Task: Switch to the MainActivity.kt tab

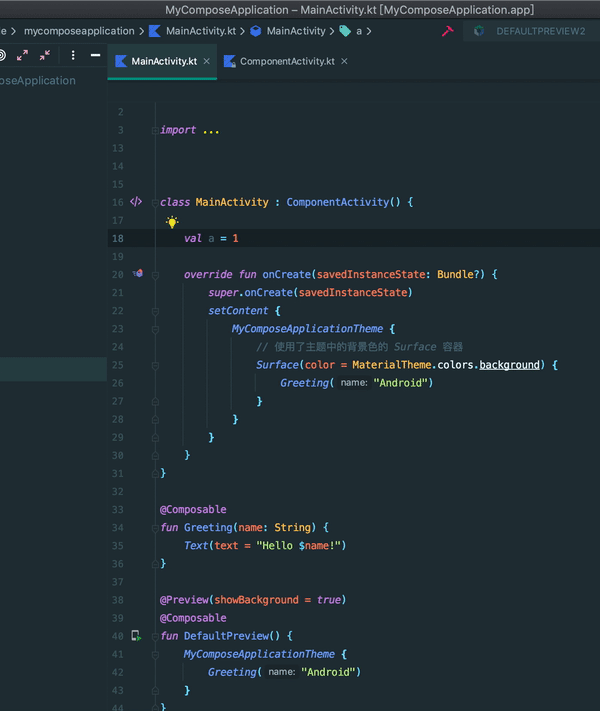Action: [162, 61]
